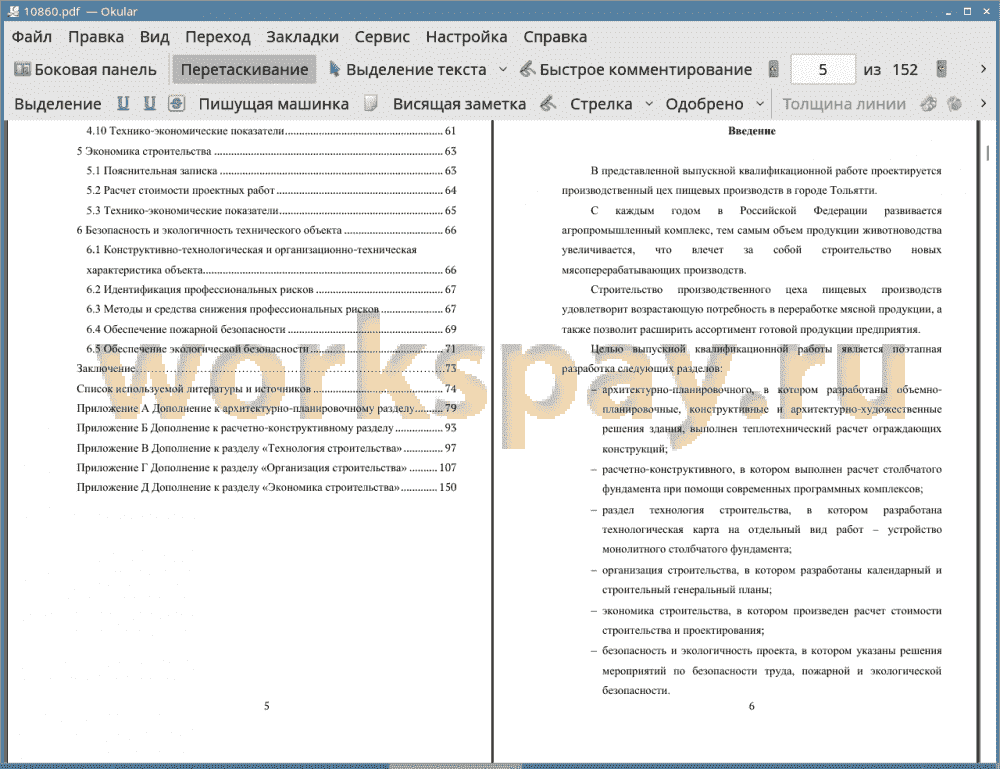Click the sidebar panel icon
Screen dimensions: 1000x769
pos(22,69)
